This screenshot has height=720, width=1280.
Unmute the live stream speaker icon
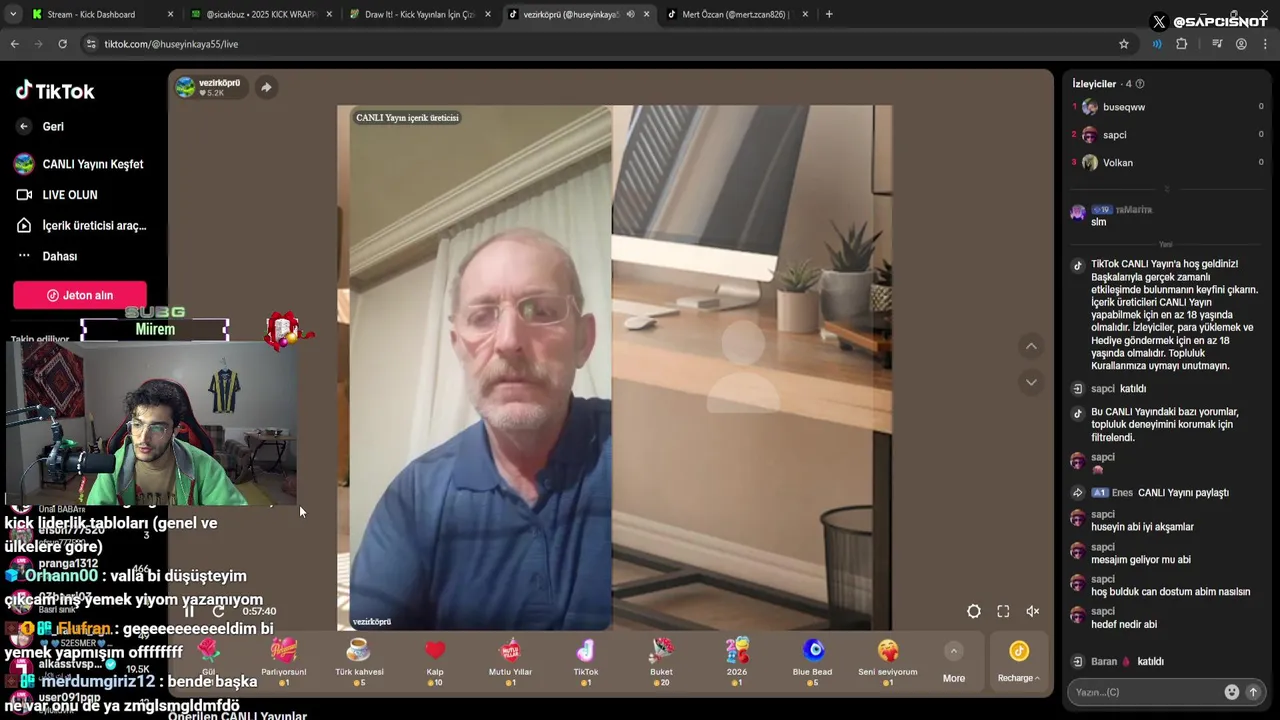[1033, 611]
